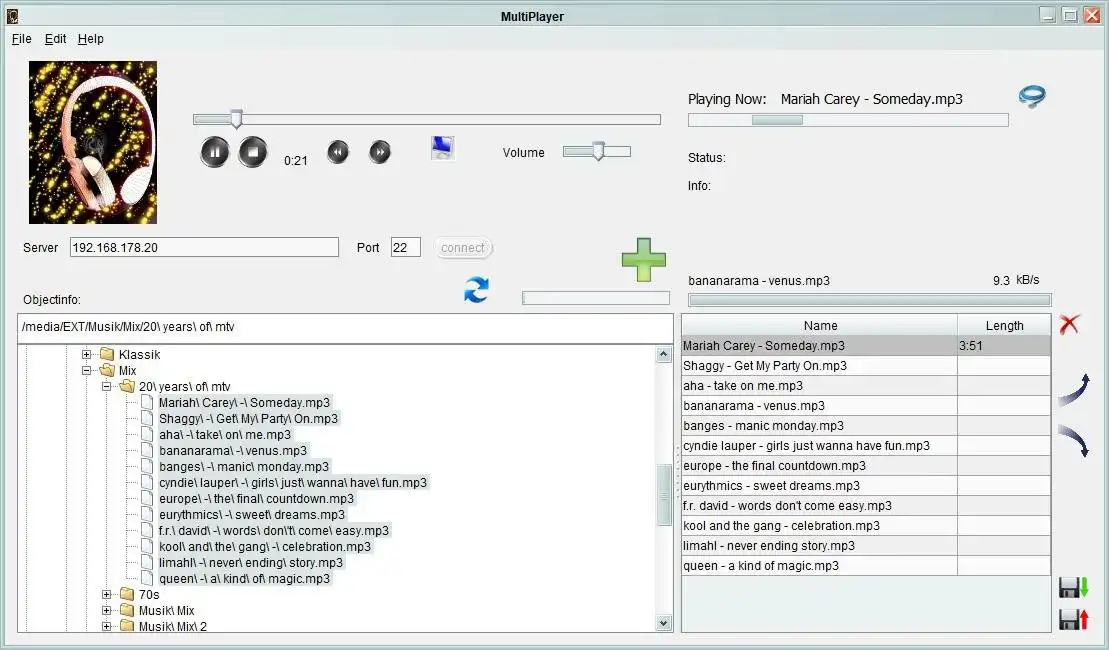Screen dimensions: 1109x650
Task: Select playlist row queen - a kind of magic.mp3
Action: 866,566
